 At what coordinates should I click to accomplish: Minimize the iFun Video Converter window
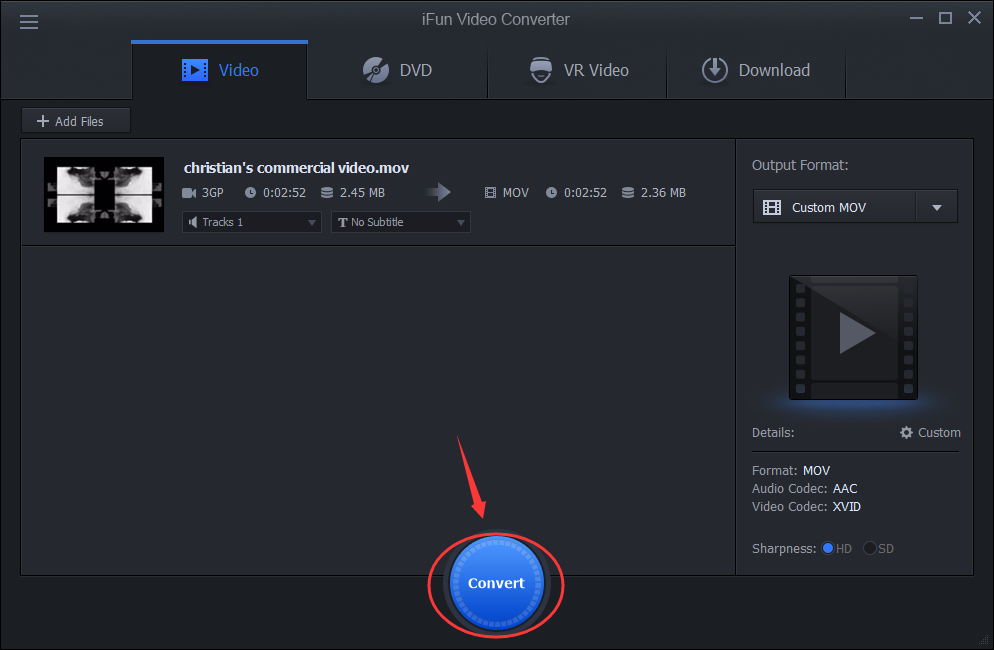point(916,18)
